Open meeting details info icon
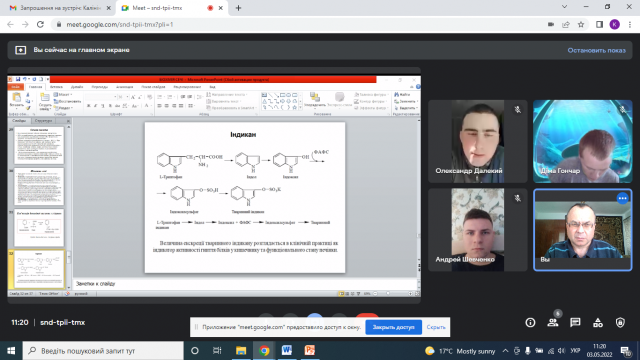Viewport: 640px width, 360px height. point(530,322)
